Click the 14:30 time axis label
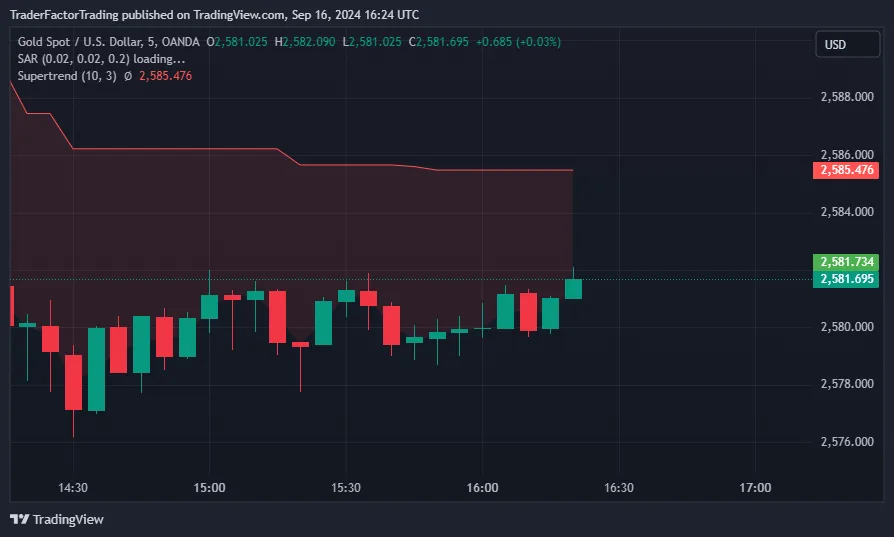 [x=73, y=488]
